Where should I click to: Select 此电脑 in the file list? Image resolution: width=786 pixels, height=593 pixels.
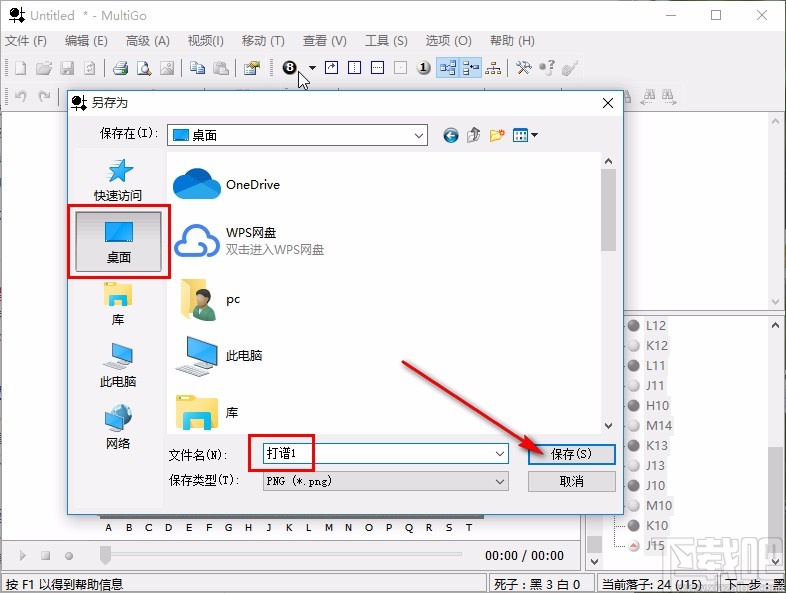click(x=219, y=356)
